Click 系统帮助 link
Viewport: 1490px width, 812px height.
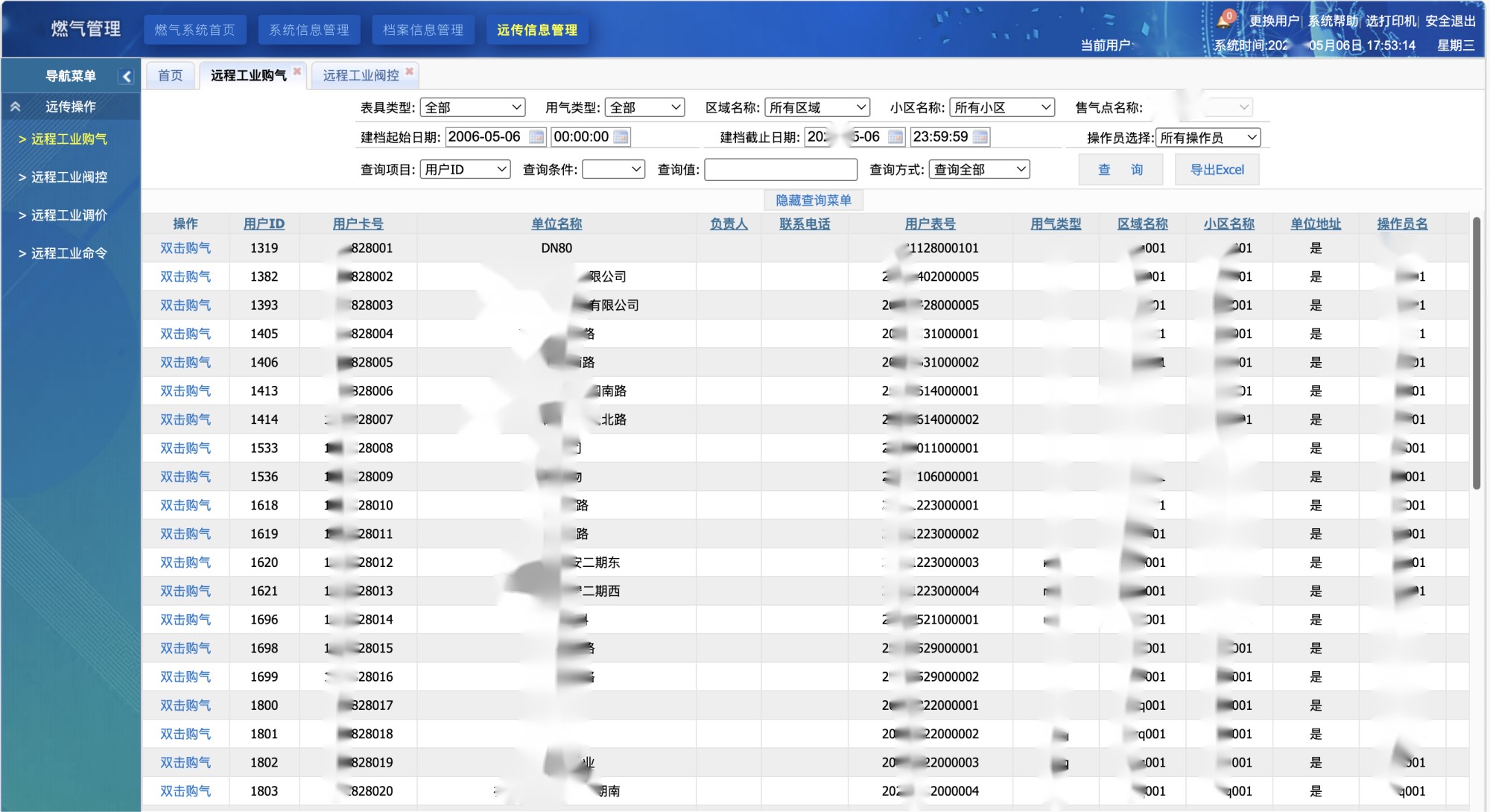tap(1333, 21)
